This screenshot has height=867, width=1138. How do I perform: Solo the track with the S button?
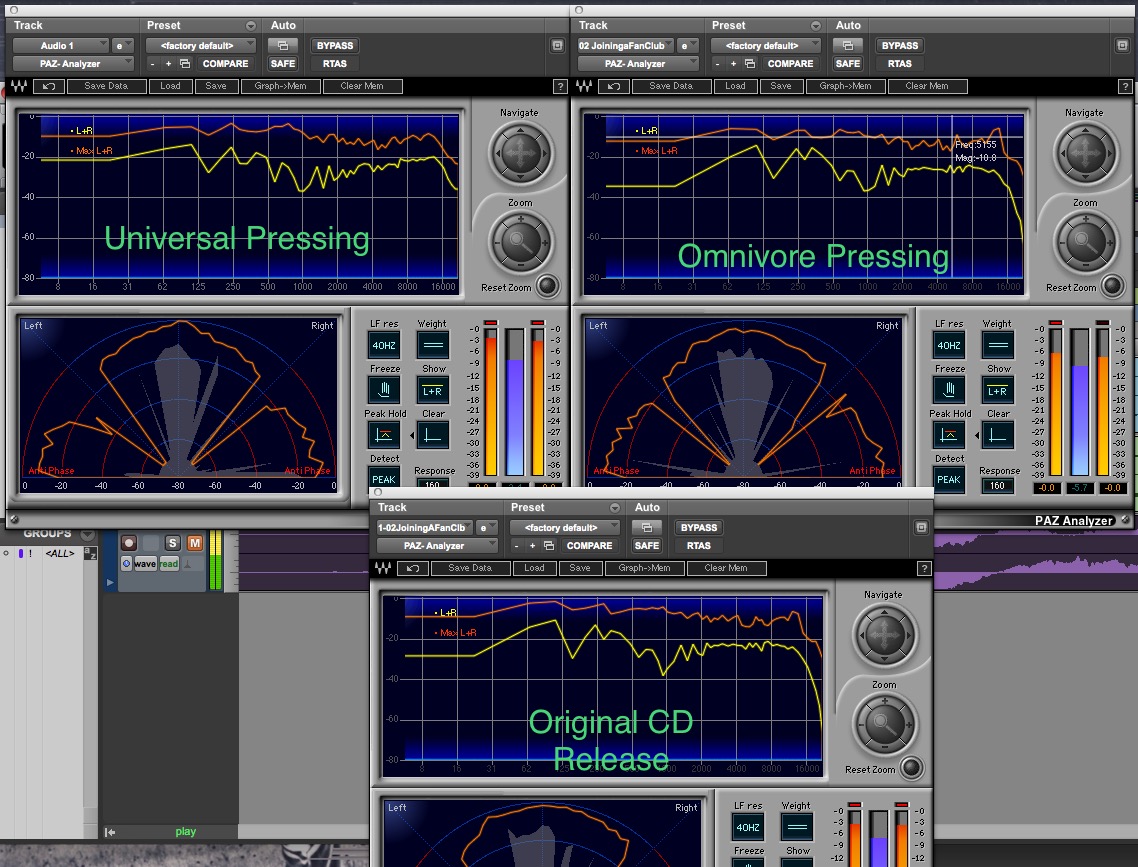pos(172,543)
